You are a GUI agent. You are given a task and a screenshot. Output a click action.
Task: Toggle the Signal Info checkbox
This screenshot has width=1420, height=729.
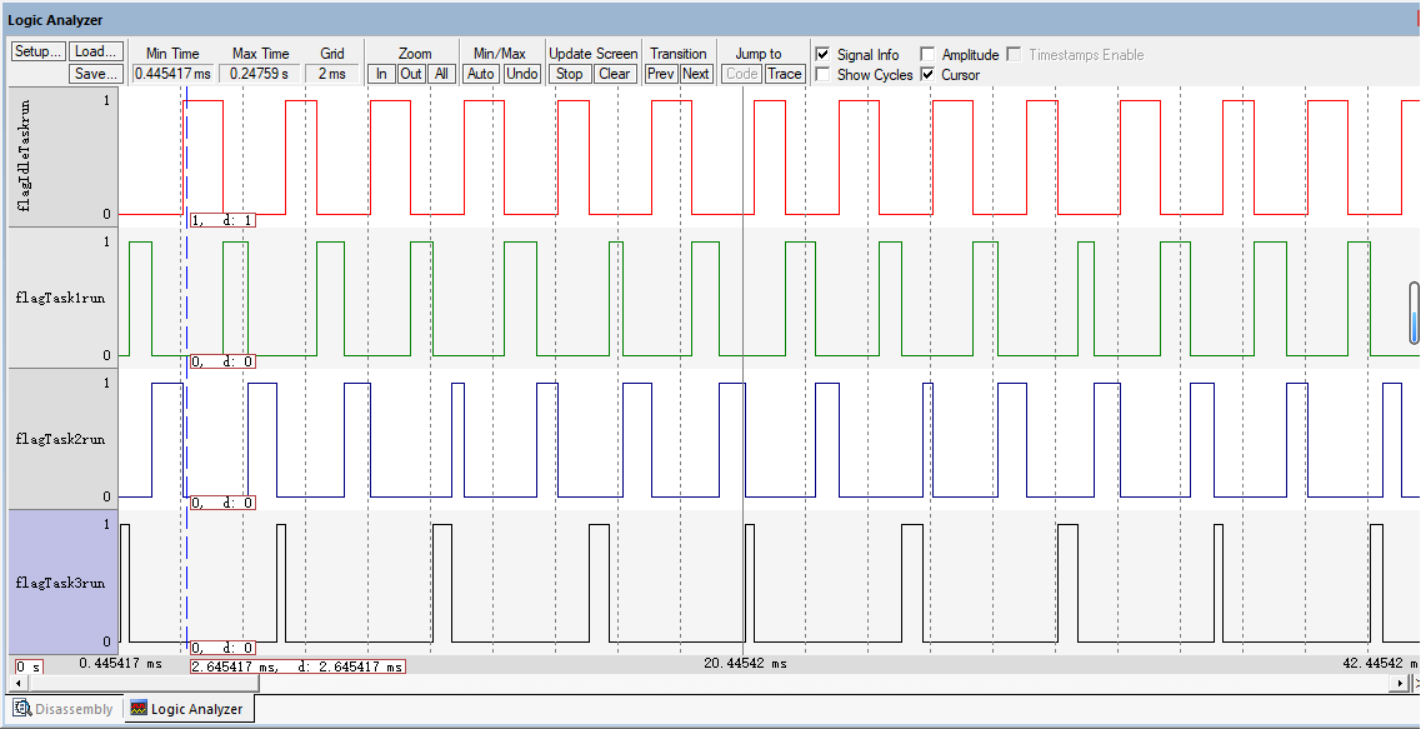(822, 55)
